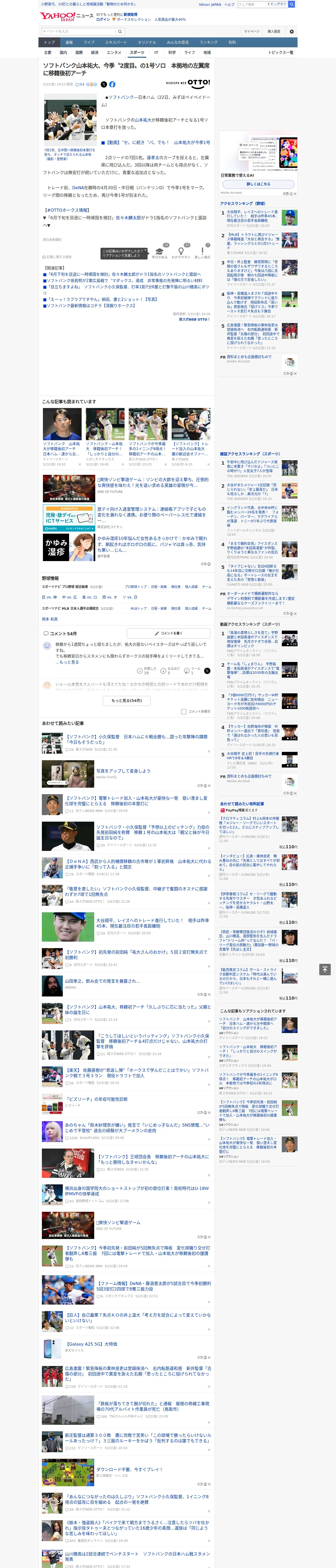Share the article on Facebook
The width and height of the screenshot is (336, 1568).
pos(112,85)
